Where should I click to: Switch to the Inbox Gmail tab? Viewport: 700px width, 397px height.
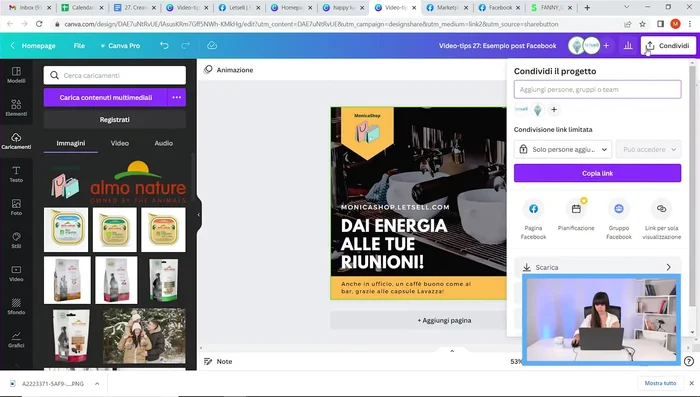click(x=29, y=8)
